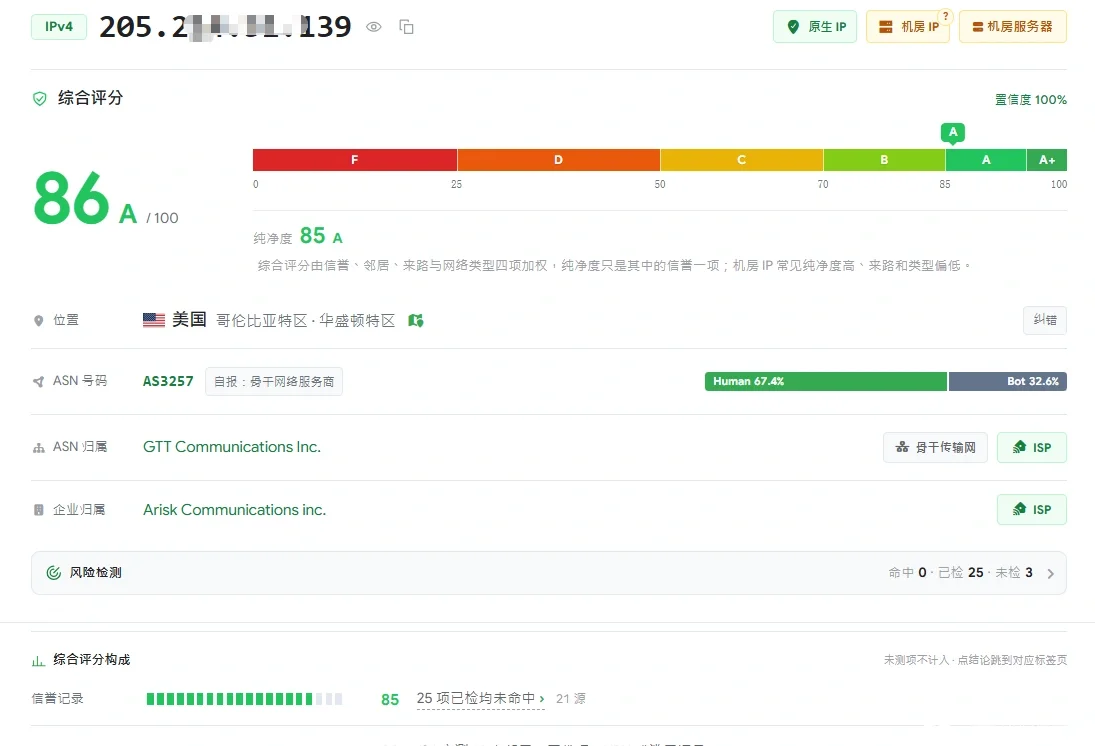The image size is (1095, 746).
Task: Click the large 86 score value
Action: pos(71,199)
